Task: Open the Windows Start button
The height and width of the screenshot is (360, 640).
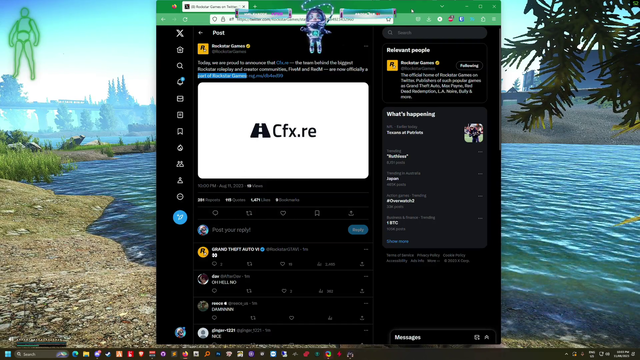Action: (x=8, y=354)
